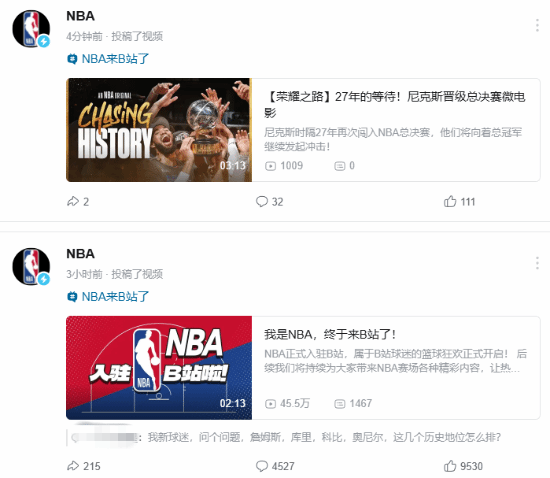Click share icon on the Knicks video post
This screenshot has width=550, height=478.
(x=73, y=202)
